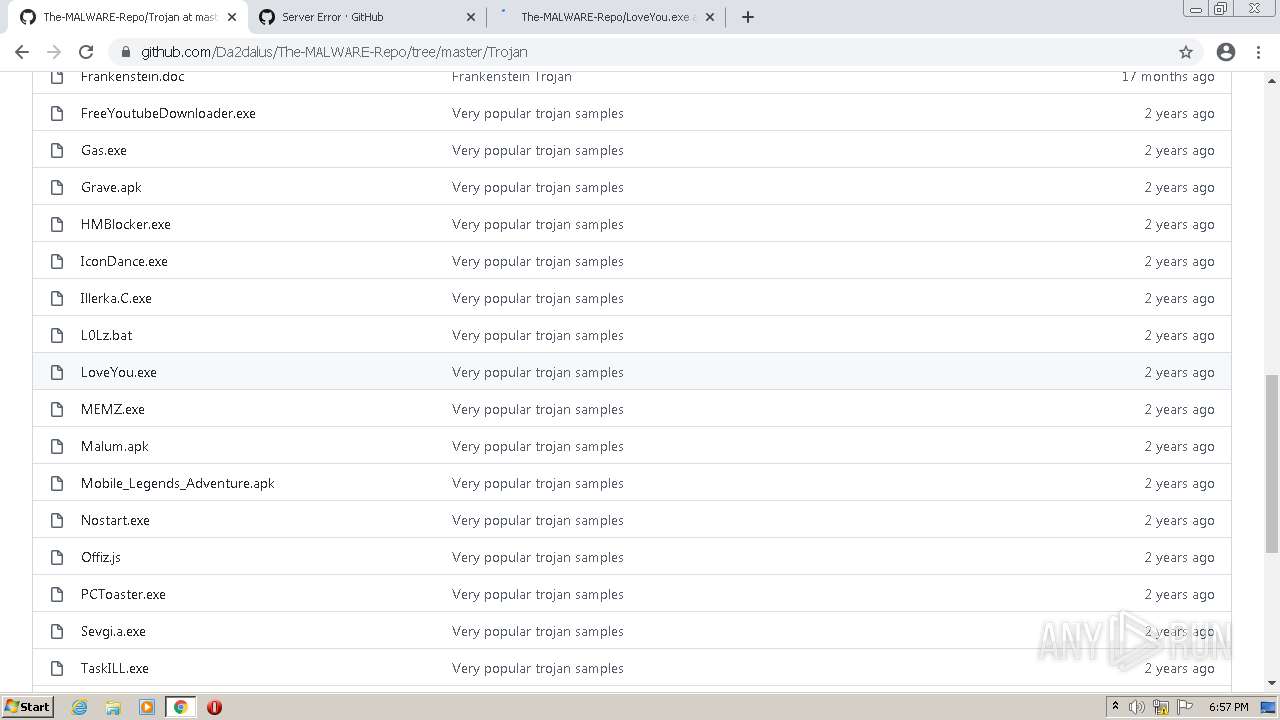This screenshot has height=720, width=1280.
Task: Open the Mobile_Legends_Adventure.apk file link
Action: [x=178, y=483]
